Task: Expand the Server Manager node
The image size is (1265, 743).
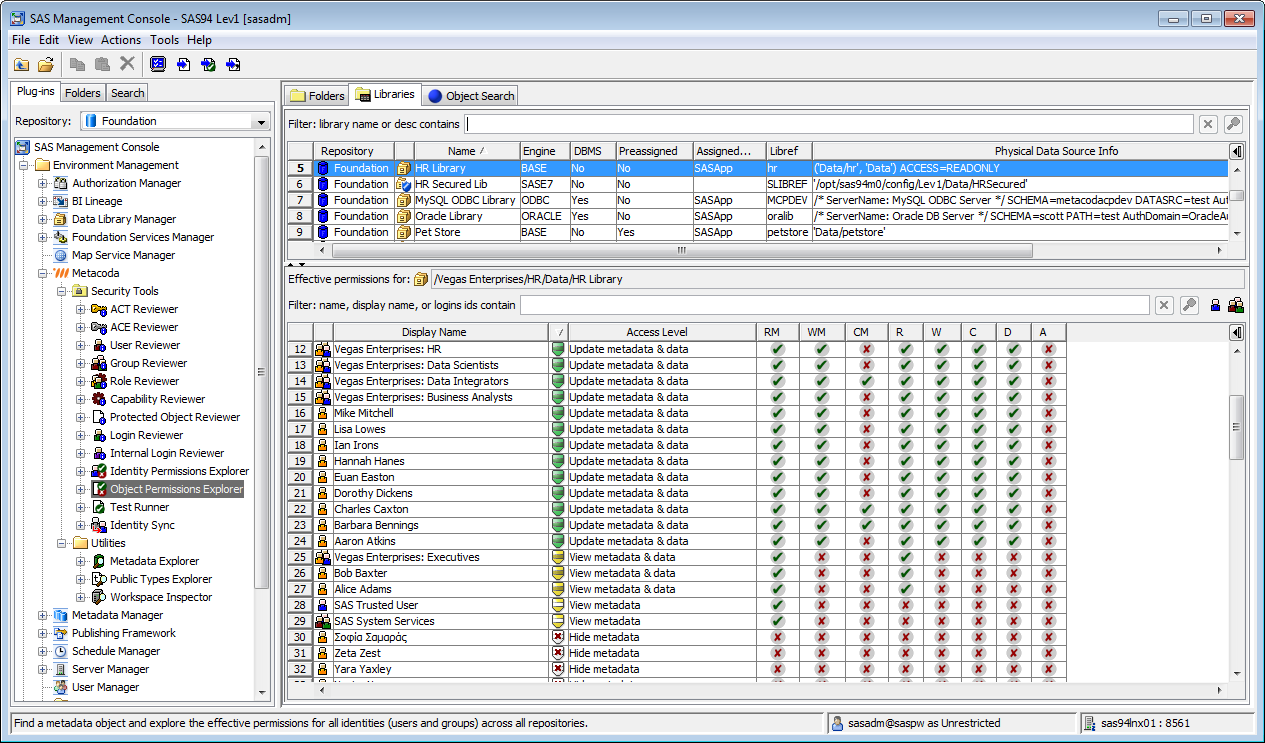Action: (x=43, y=669)
